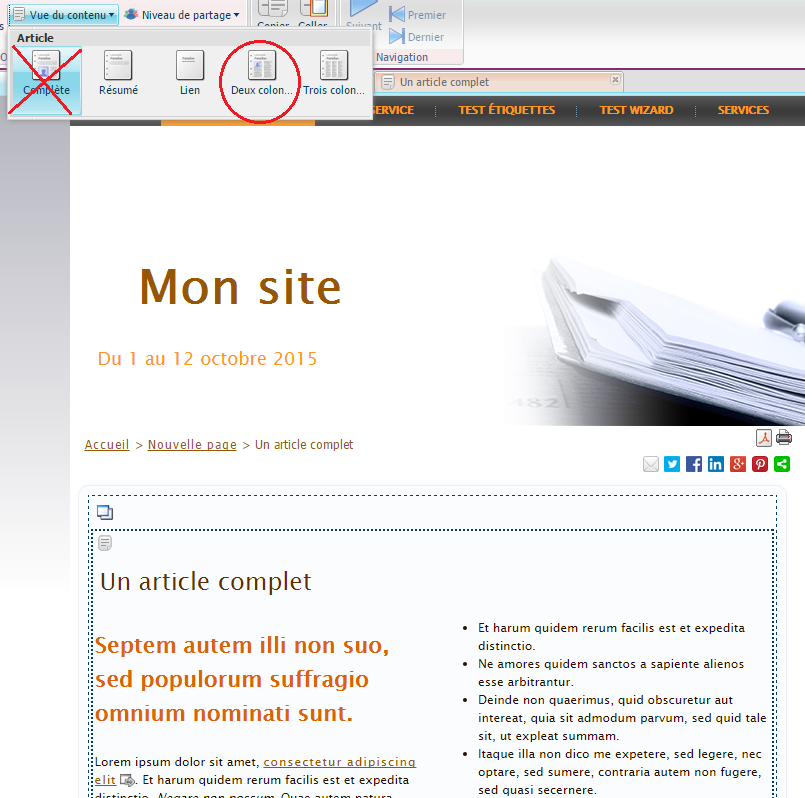Share the page on Pinterest
The image size is (805, 798).
tap(760, 464)
